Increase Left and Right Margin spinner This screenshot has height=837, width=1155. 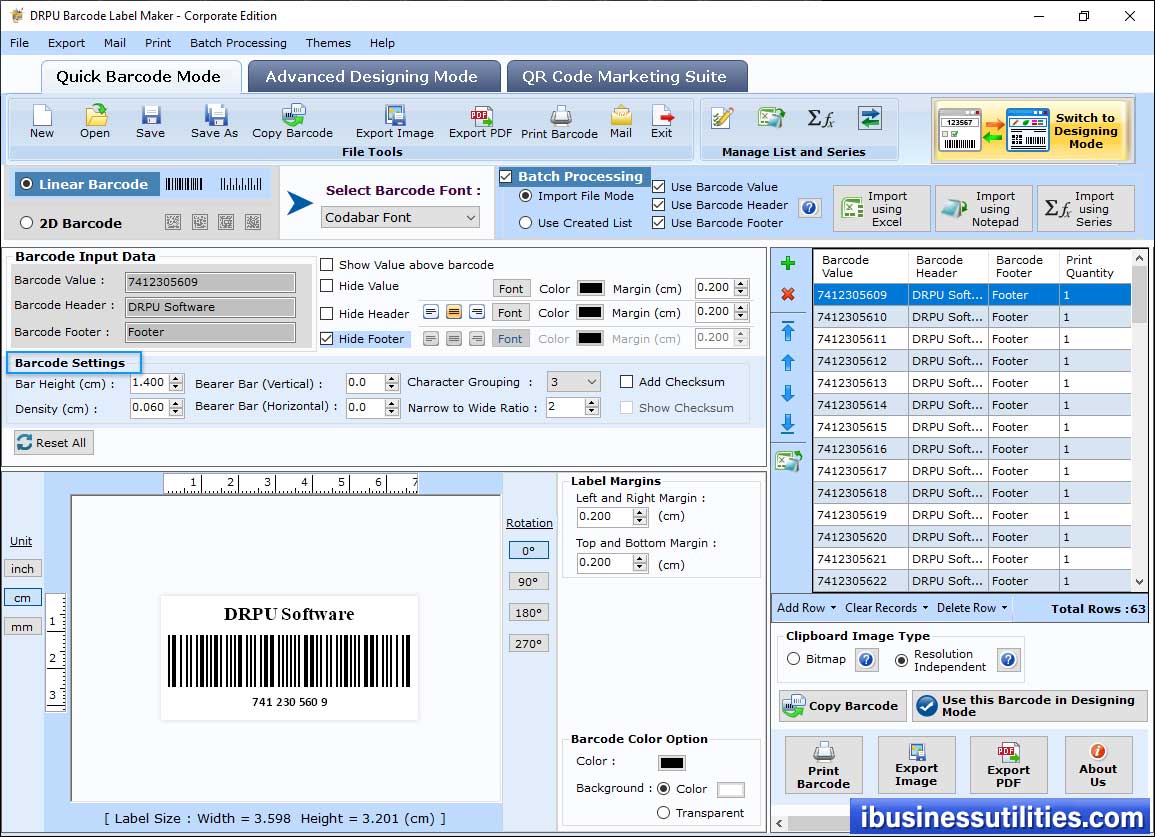click(640, 512)
